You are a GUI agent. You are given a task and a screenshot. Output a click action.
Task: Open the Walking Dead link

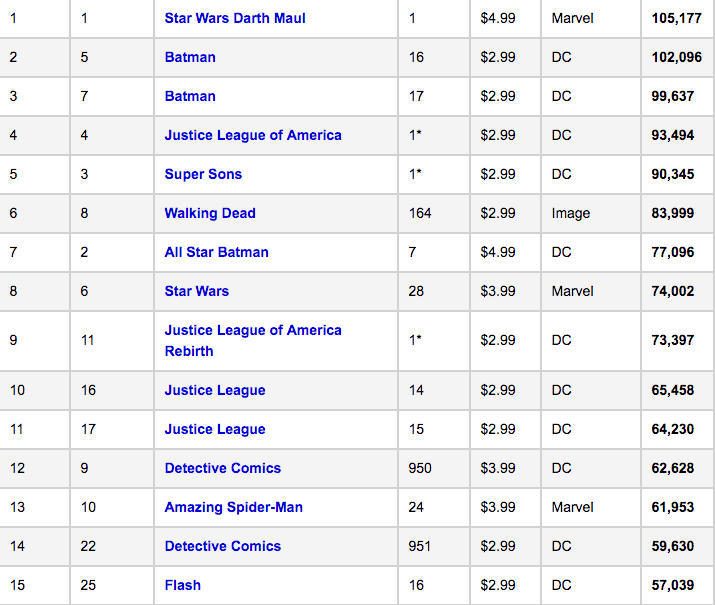point(210,213)
